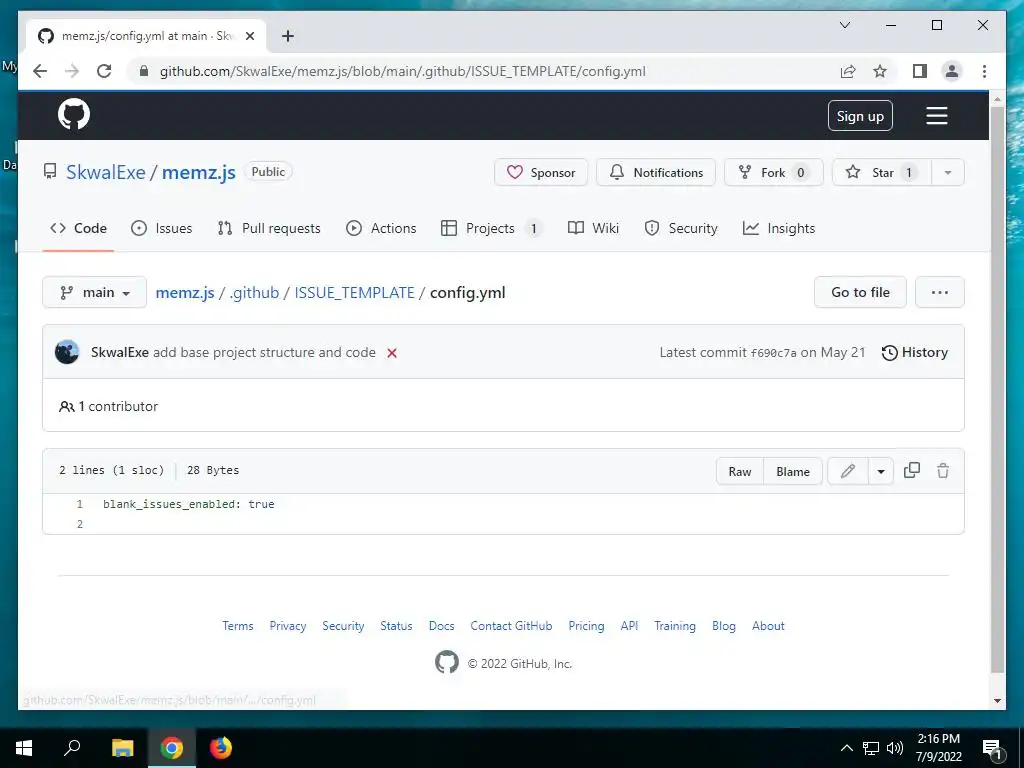Screen dimensions: 1024x768
Task: Open the Blame view
Action: pos(793,472)
